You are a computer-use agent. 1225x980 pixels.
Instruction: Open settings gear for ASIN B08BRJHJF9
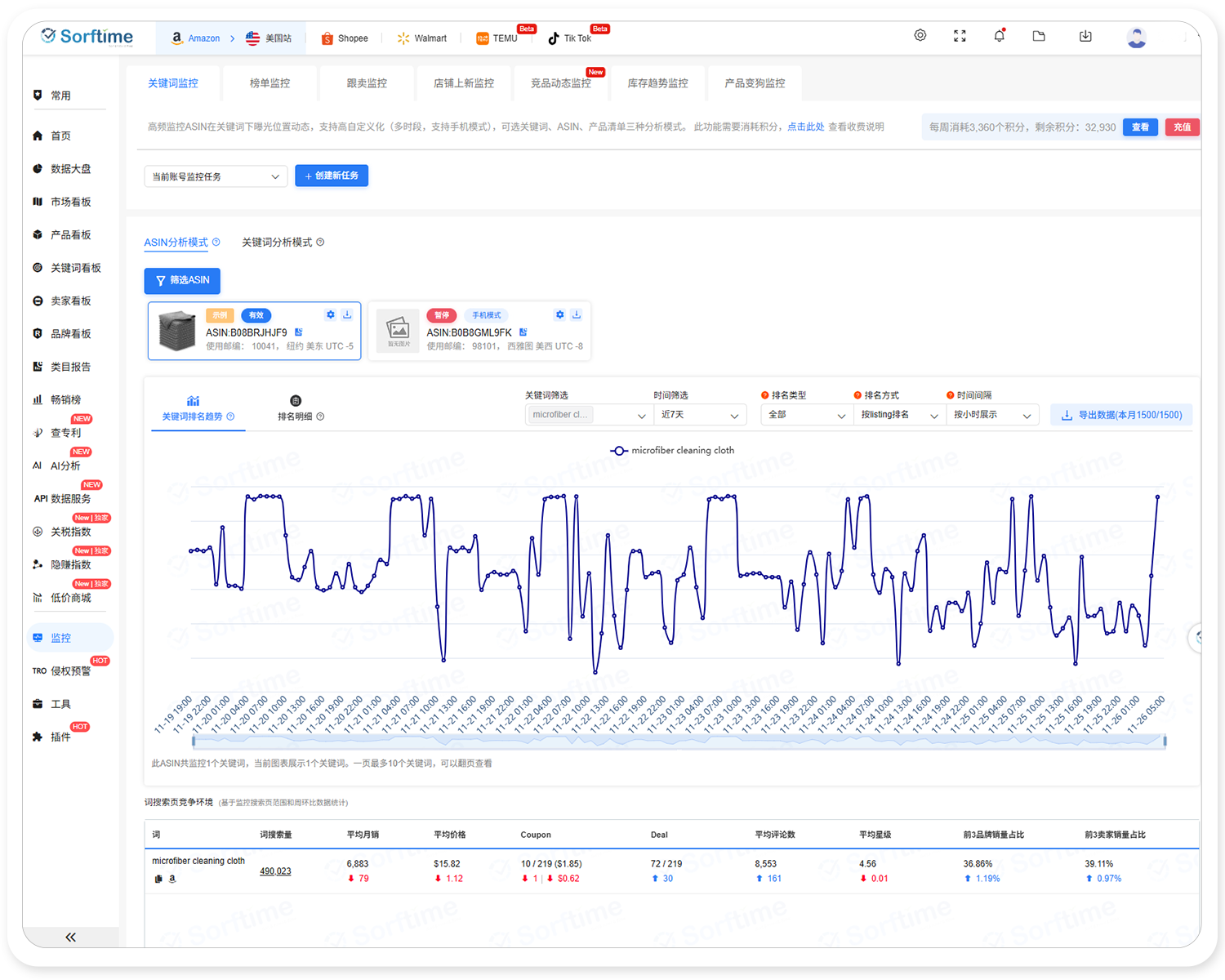click(331, 314)
